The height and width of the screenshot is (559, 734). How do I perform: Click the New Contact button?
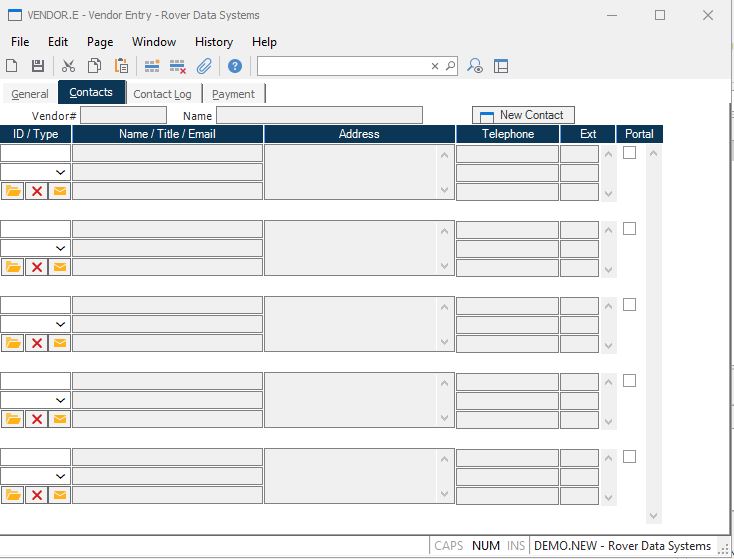click(523, 115)
